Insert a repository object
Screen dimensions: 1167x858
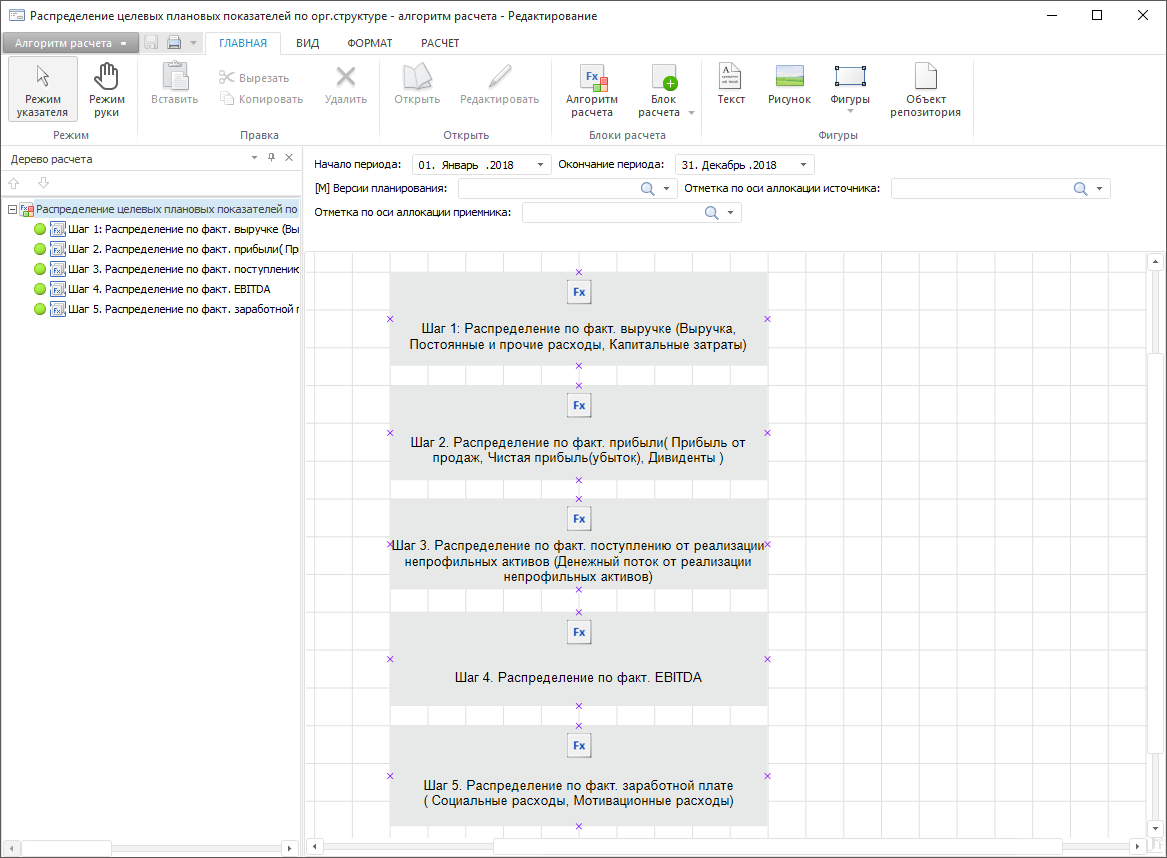pos(925,90)
